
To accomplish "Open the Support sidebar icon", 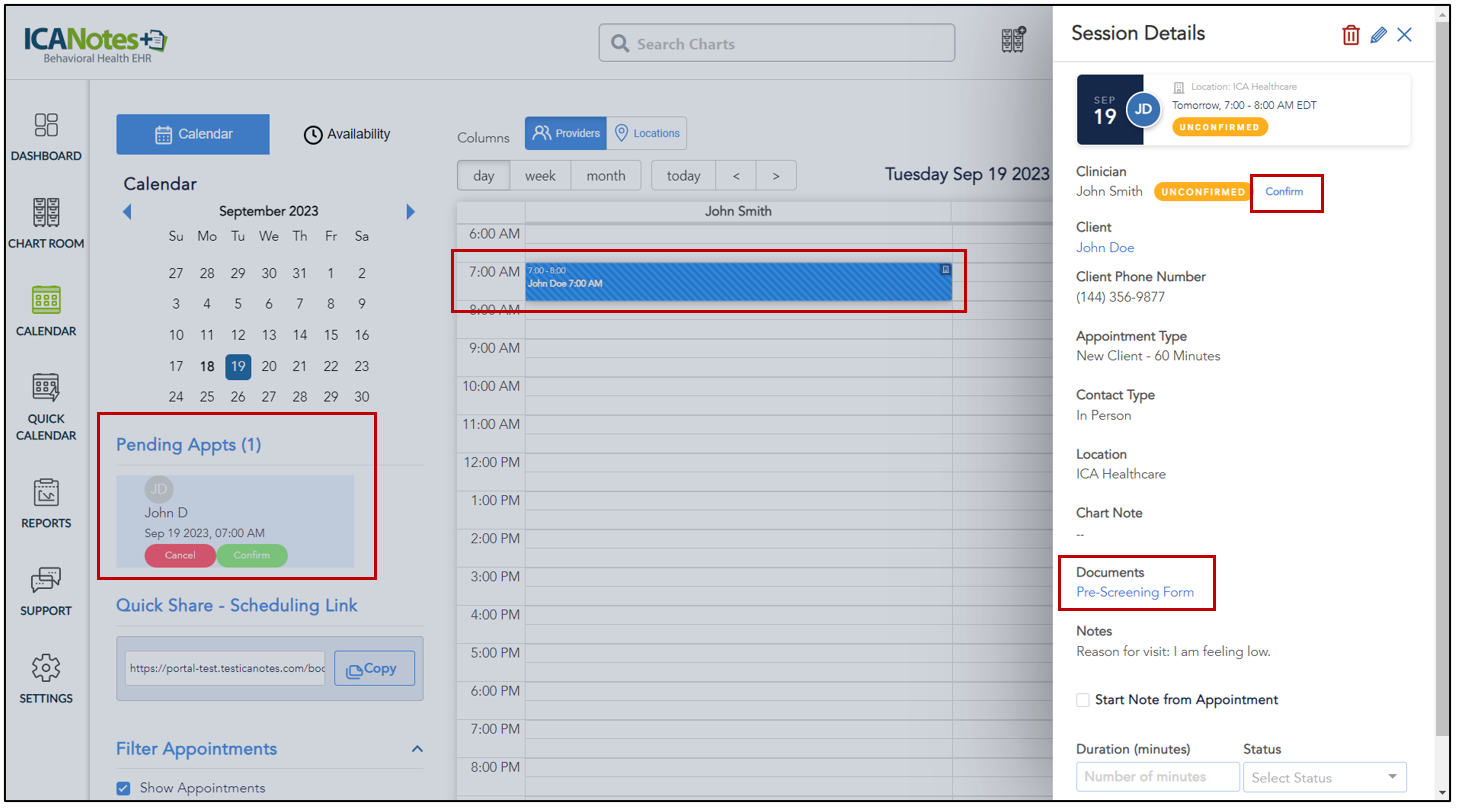I will (x=46, y=581).
